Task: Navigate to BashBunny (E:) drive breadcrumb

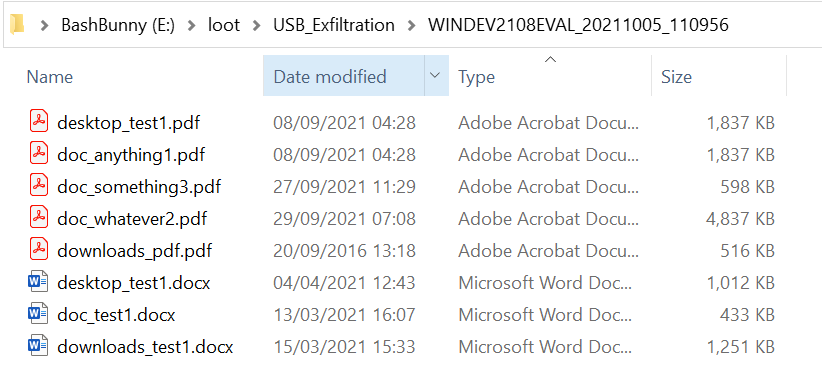Action: pos(117,25)
